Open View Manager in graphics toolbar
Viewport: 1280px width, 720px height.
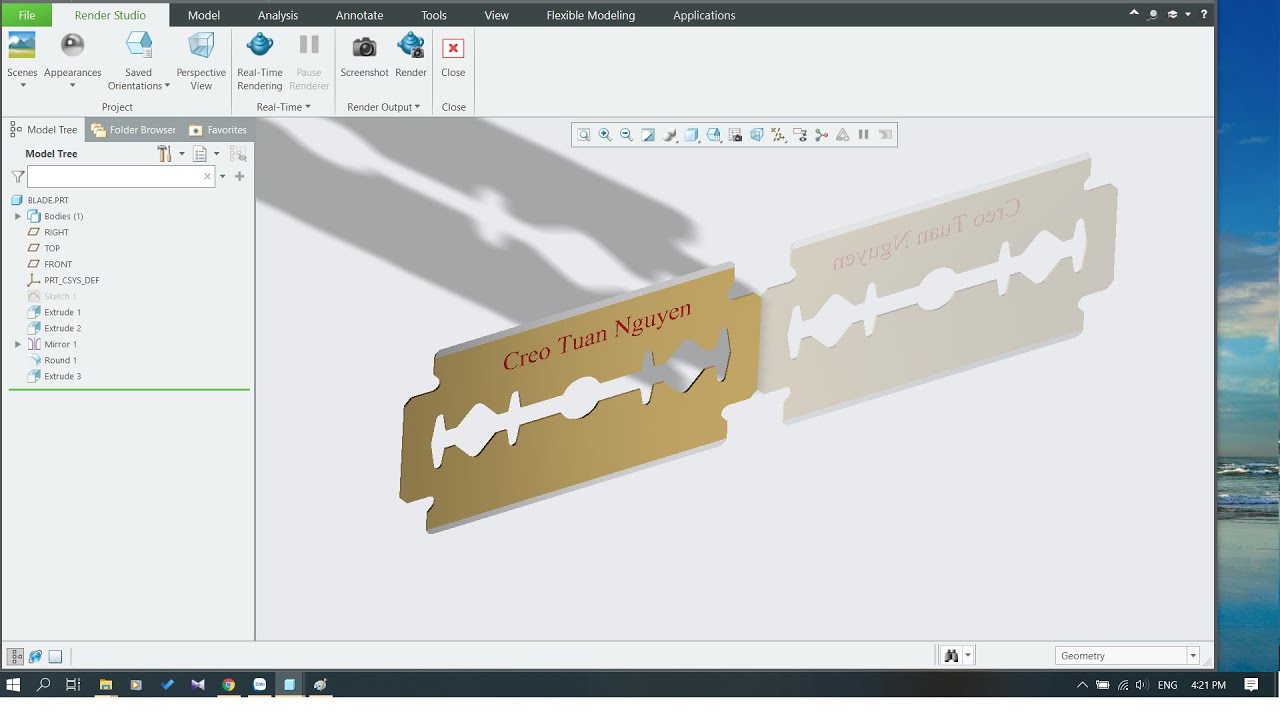[735, 135]
